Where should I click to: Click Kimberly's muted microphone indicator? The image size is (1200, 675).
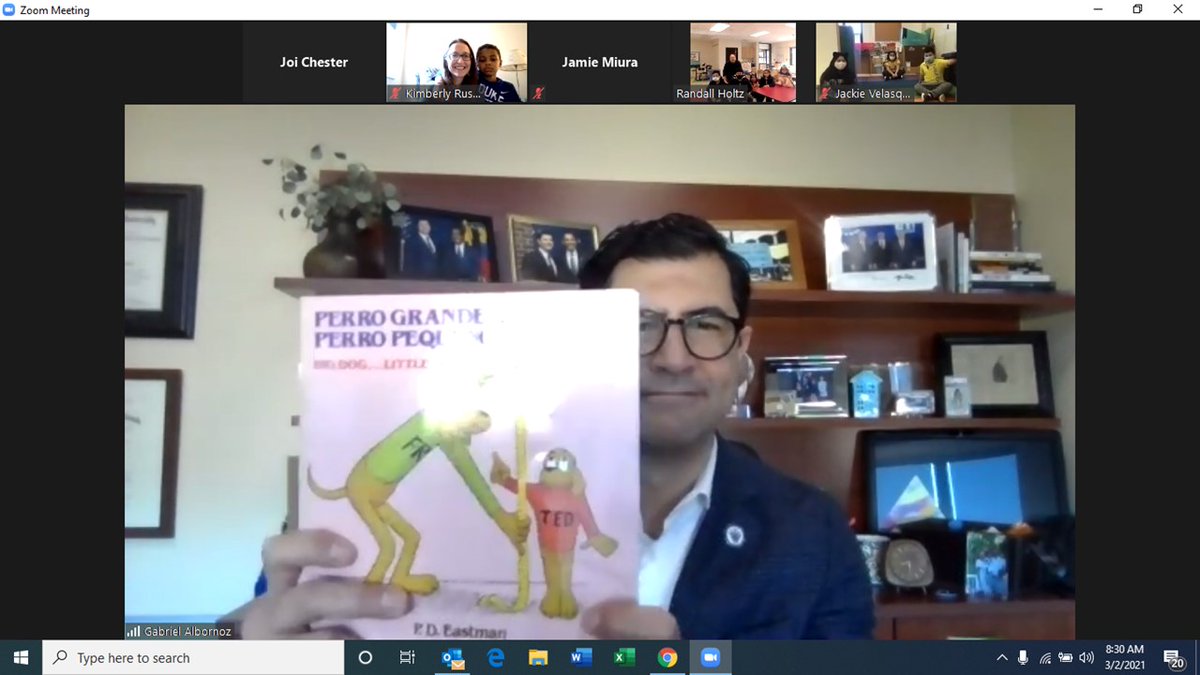pyautogui.click(x=395, y=93)
